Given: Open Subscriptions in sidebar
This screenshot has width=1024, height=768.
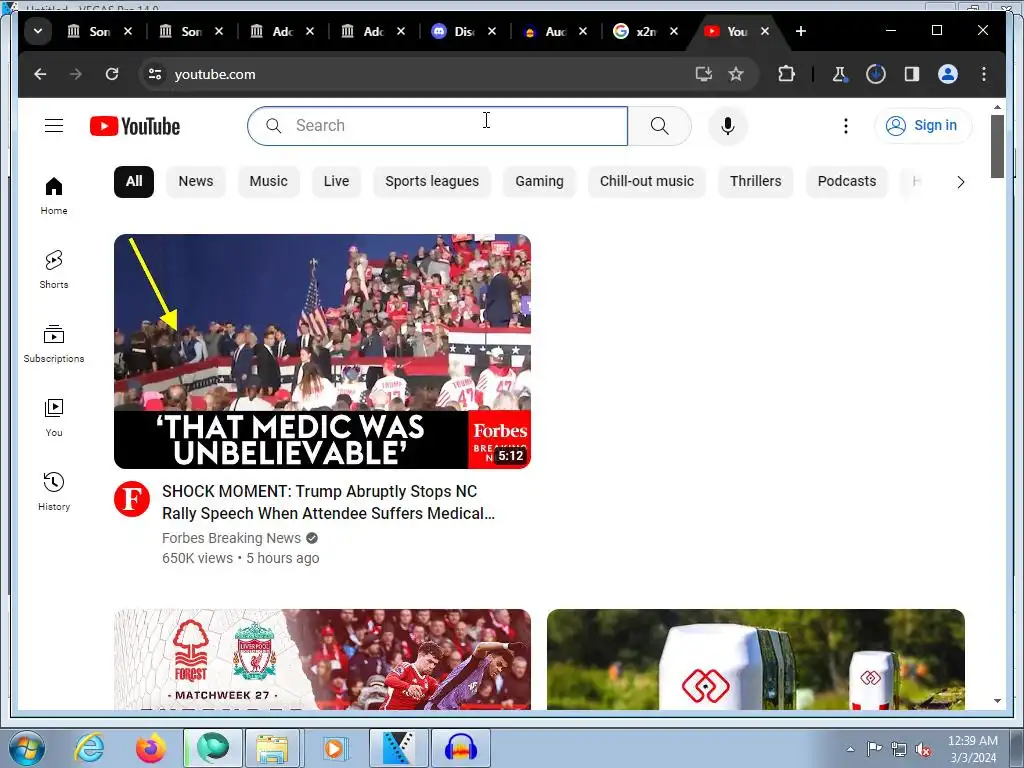Looking at the screenshot, I should 54,344.
